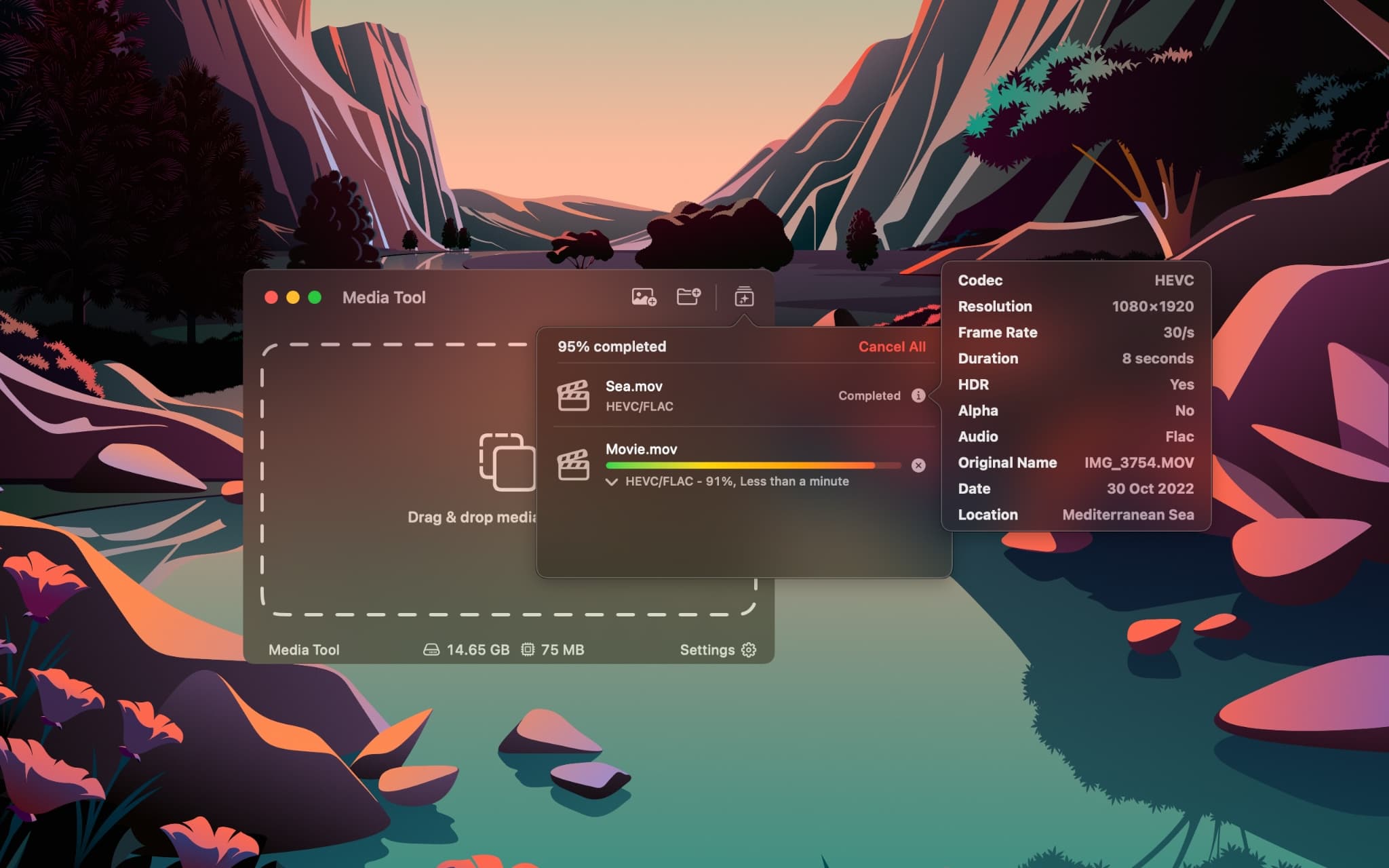Screen dimensions: 1389x868
Task: Click the disk usage icon showing 14.65 GB
Action: pos(432,649)
